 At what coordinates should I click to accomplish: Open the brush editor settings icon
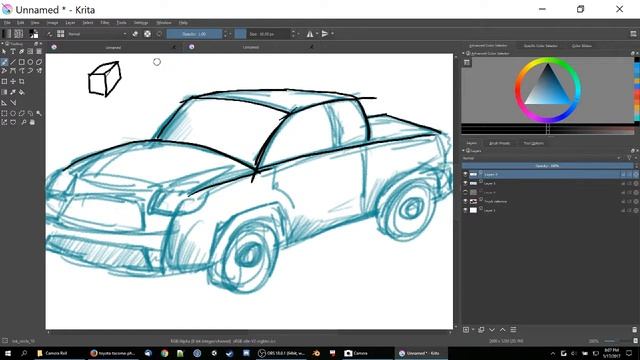[x=50, y=34]
